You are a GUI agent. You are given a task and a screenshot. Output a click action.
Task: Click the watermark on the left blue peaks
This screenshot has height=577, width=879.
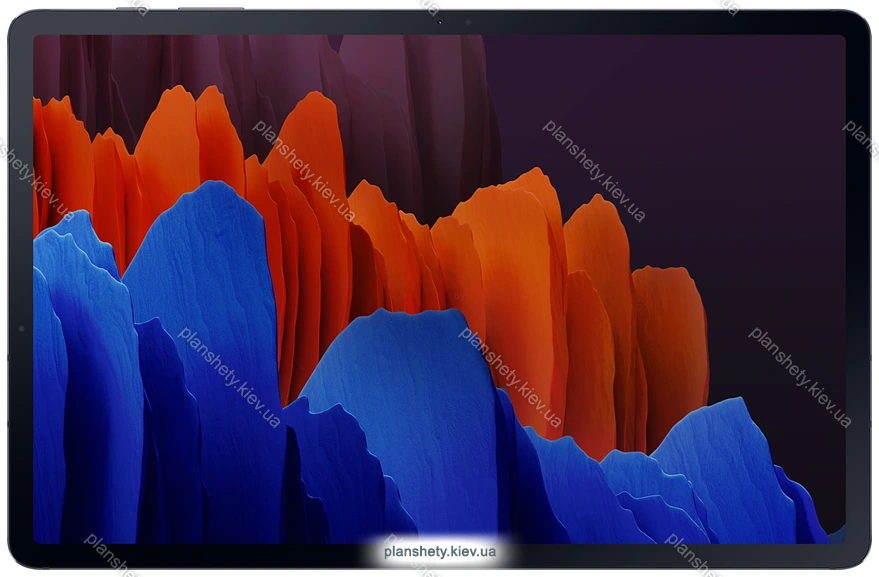(x=229, y=376)
